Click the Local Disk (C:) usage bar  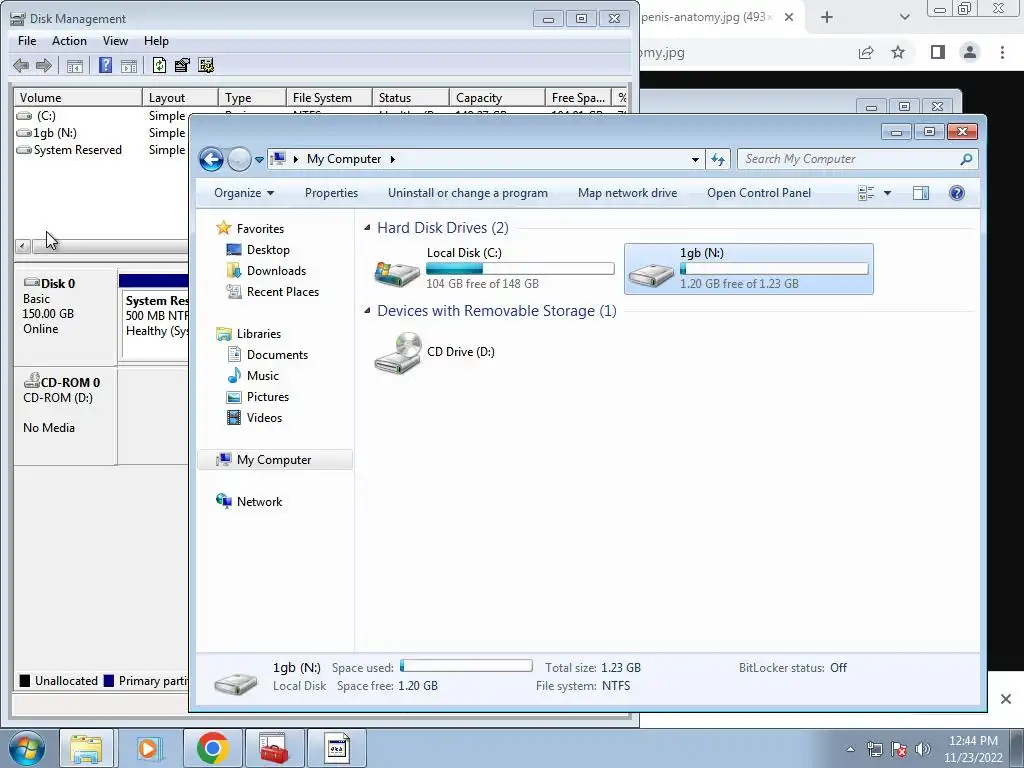[x=520, y=268]
